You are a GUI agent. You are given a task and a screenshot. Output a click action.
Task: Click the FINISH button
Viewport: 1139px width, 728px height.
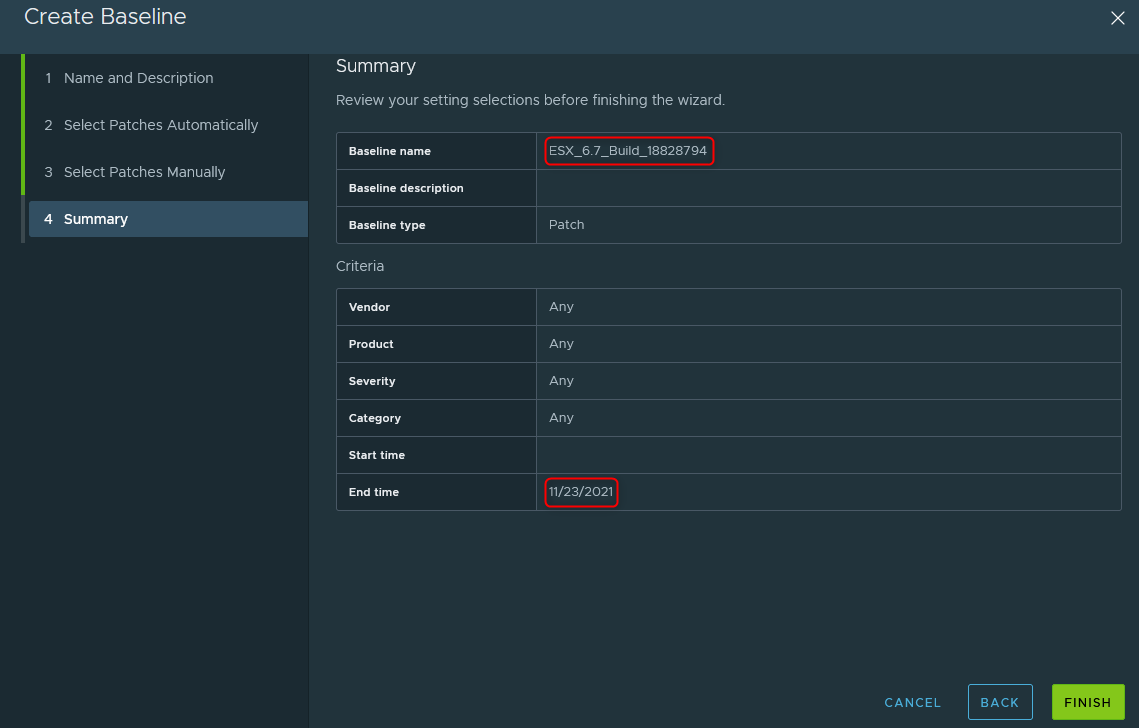(x=1087, y=702)
